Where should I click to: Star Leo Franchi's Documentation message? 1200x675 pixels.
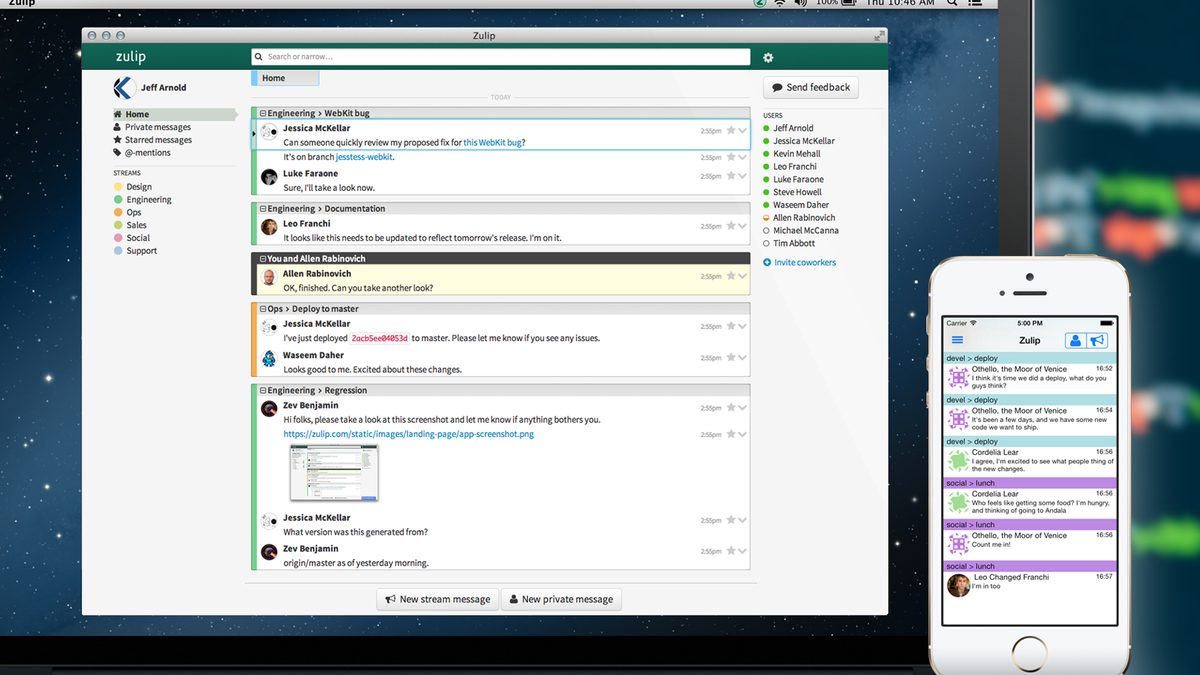pyautogui.click(x=731, y=227)
